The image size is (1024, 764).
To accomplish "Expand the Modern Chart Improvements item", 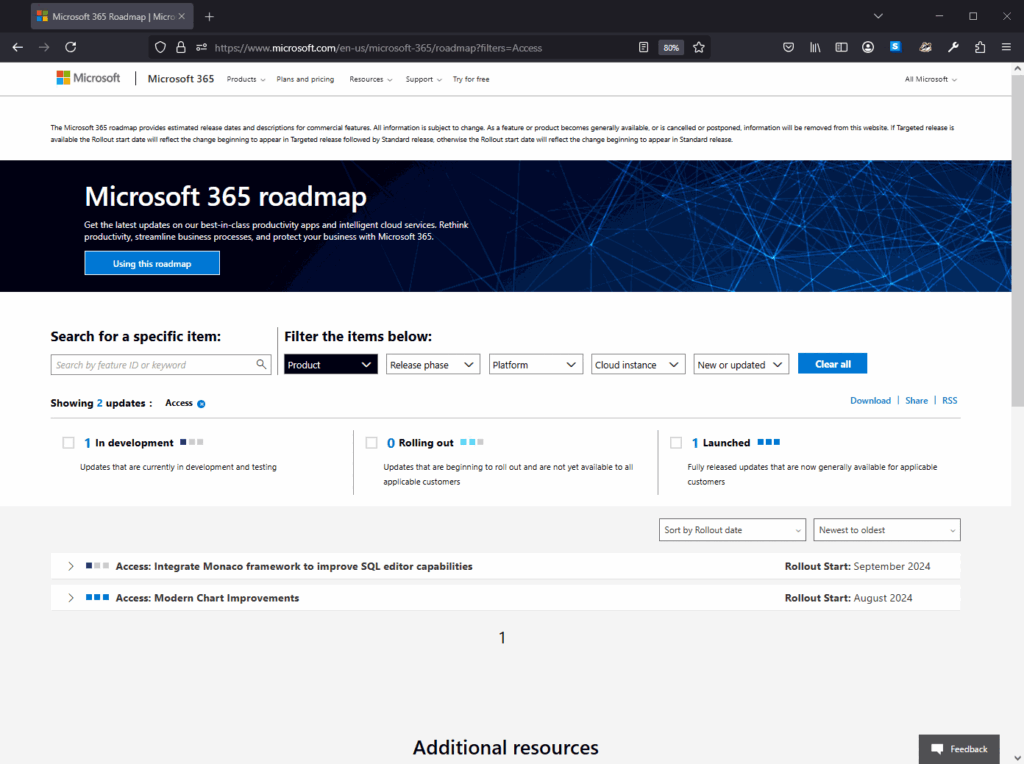I will point(71,597).
